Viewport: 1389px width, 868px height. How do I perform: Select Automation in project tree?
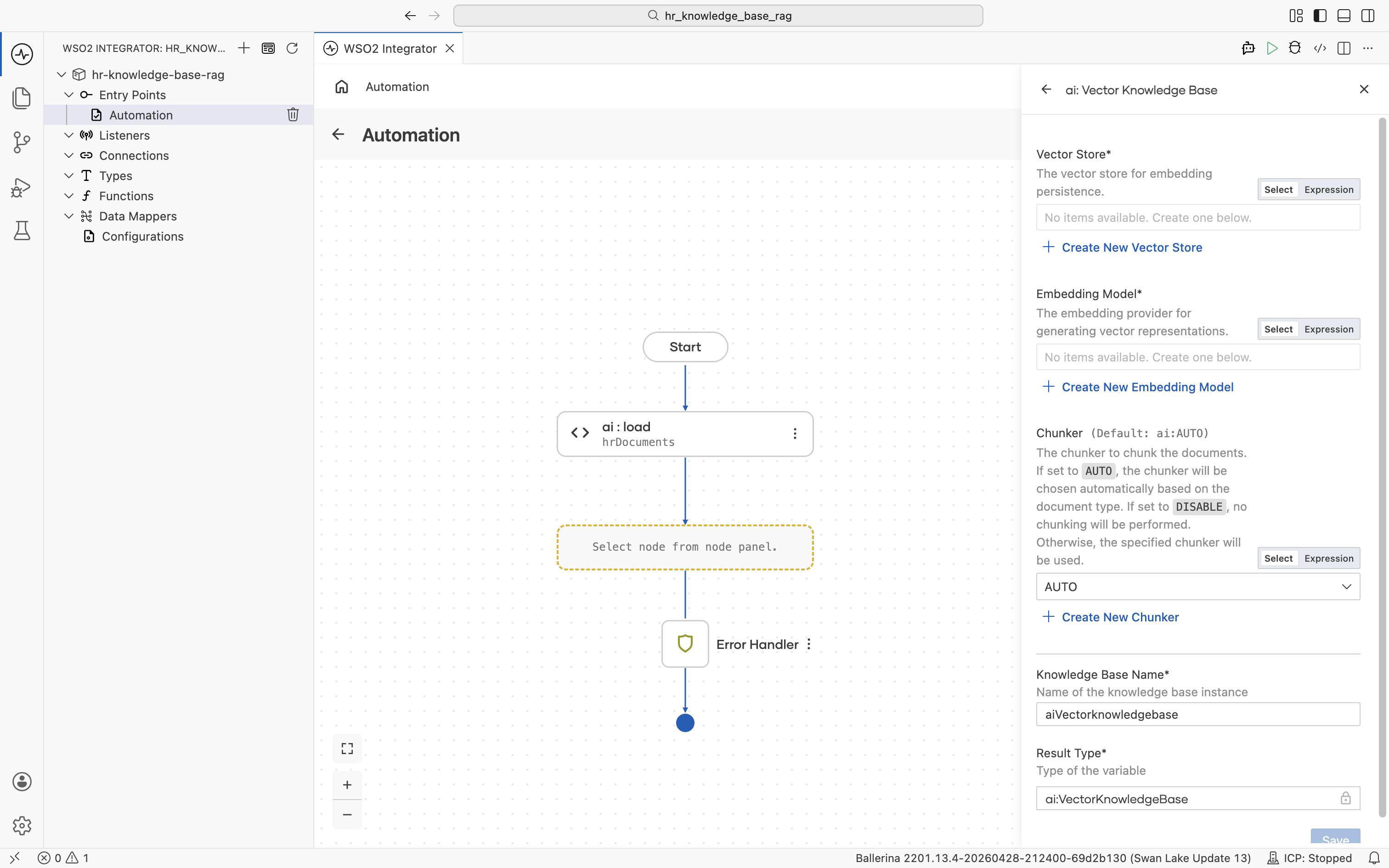point(179,115)
